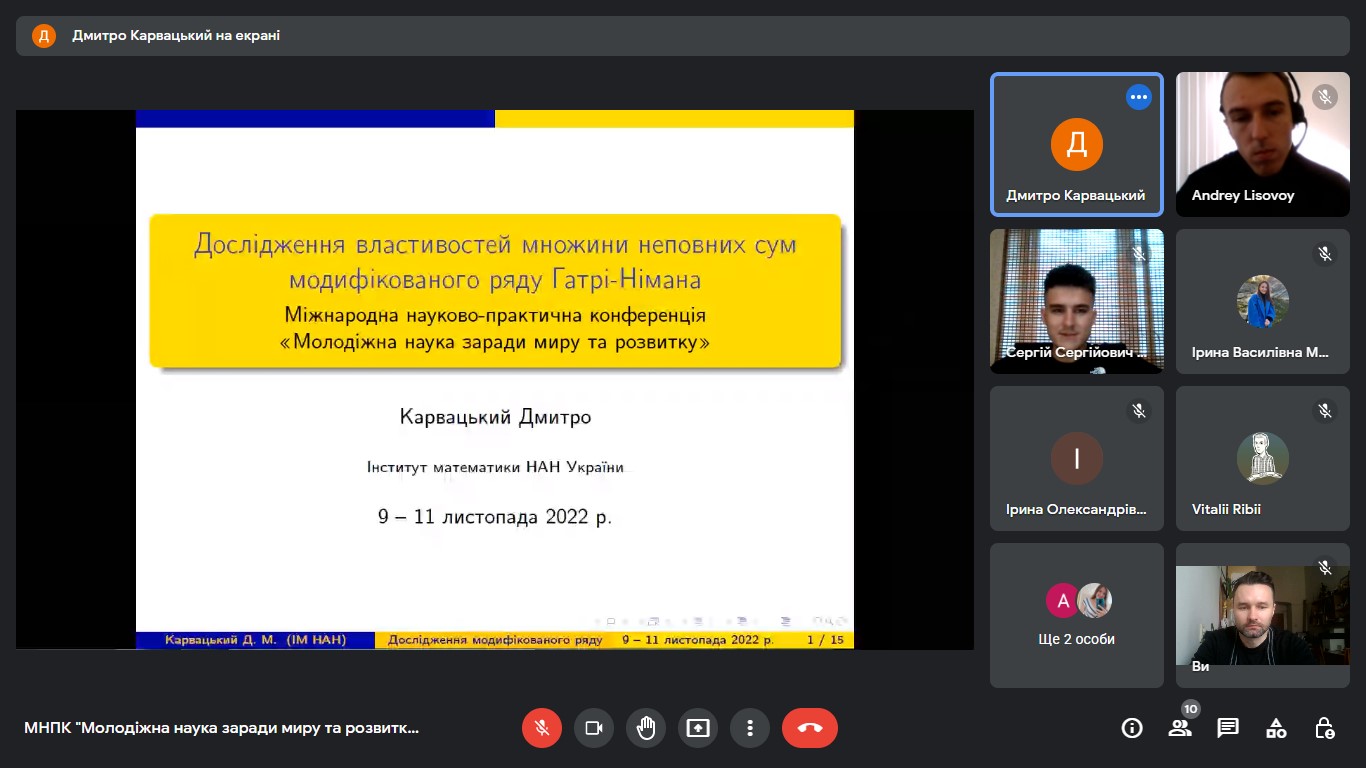Show the participants people icon
Image resolution: width=1366 pixels, height=768 pixels.
coord(1180,728)
